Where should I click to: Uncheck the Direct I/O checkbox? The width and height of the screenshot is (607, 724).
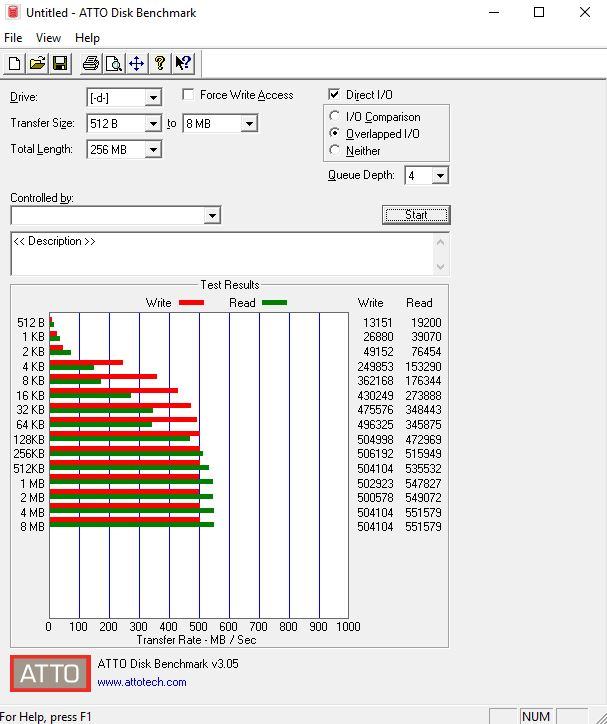point(334,95)
